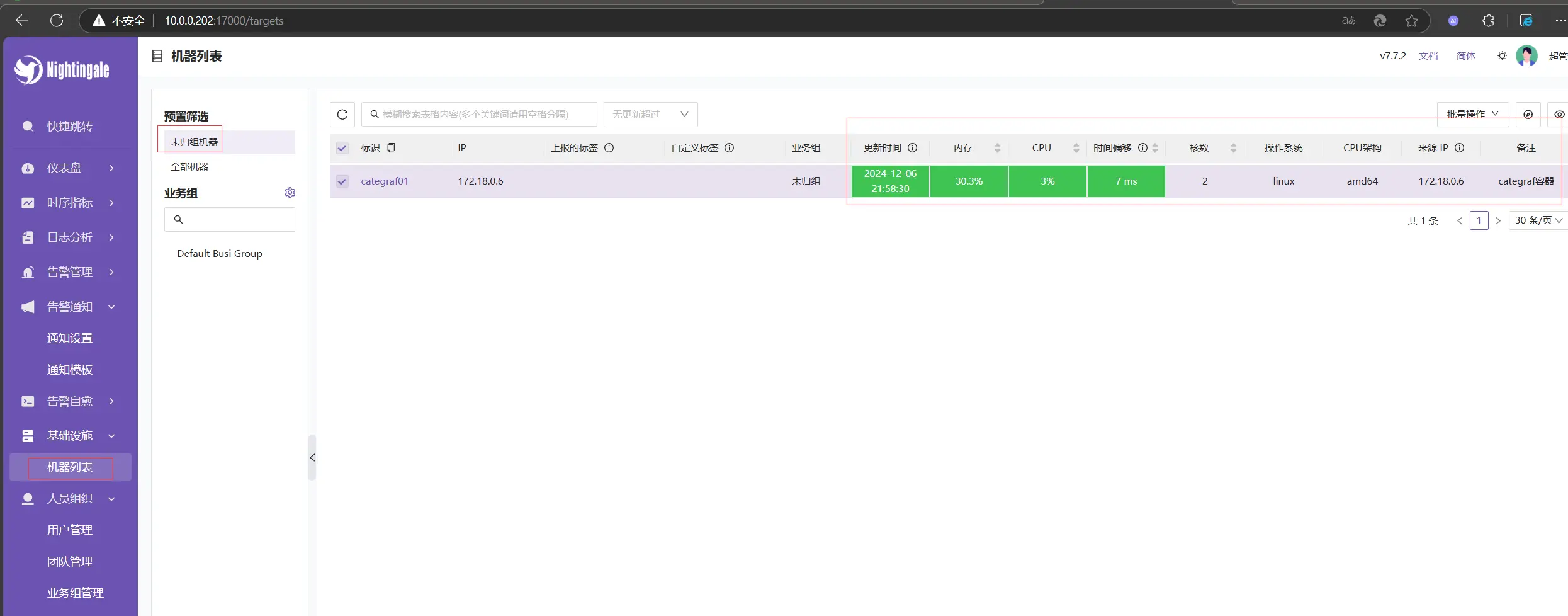Click the copy icon beside 标识 header
The height and width of the screenshot is (616, 1568).
(392, 148)
